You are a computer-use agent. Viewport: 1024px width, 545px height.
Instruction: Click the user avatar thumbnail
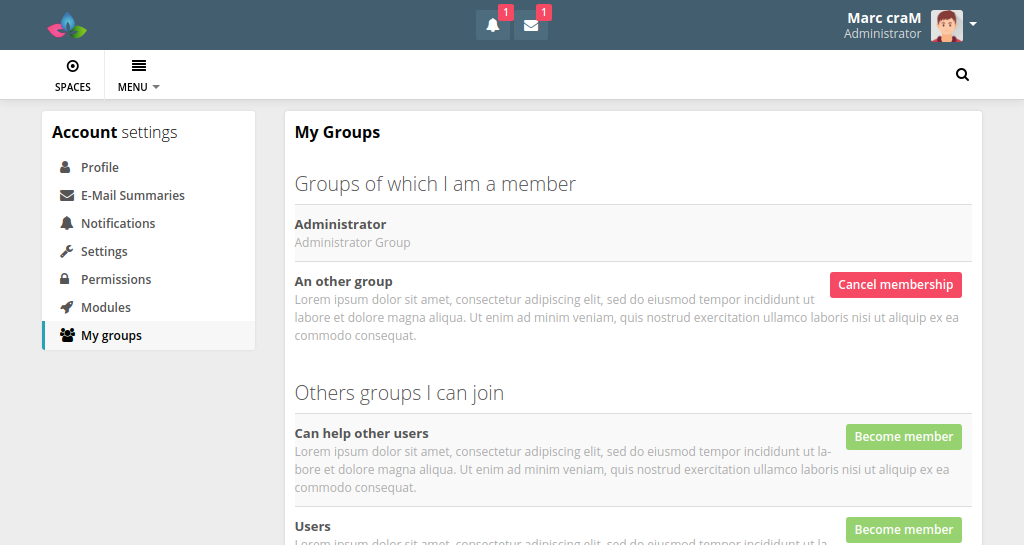click(946, 26)
